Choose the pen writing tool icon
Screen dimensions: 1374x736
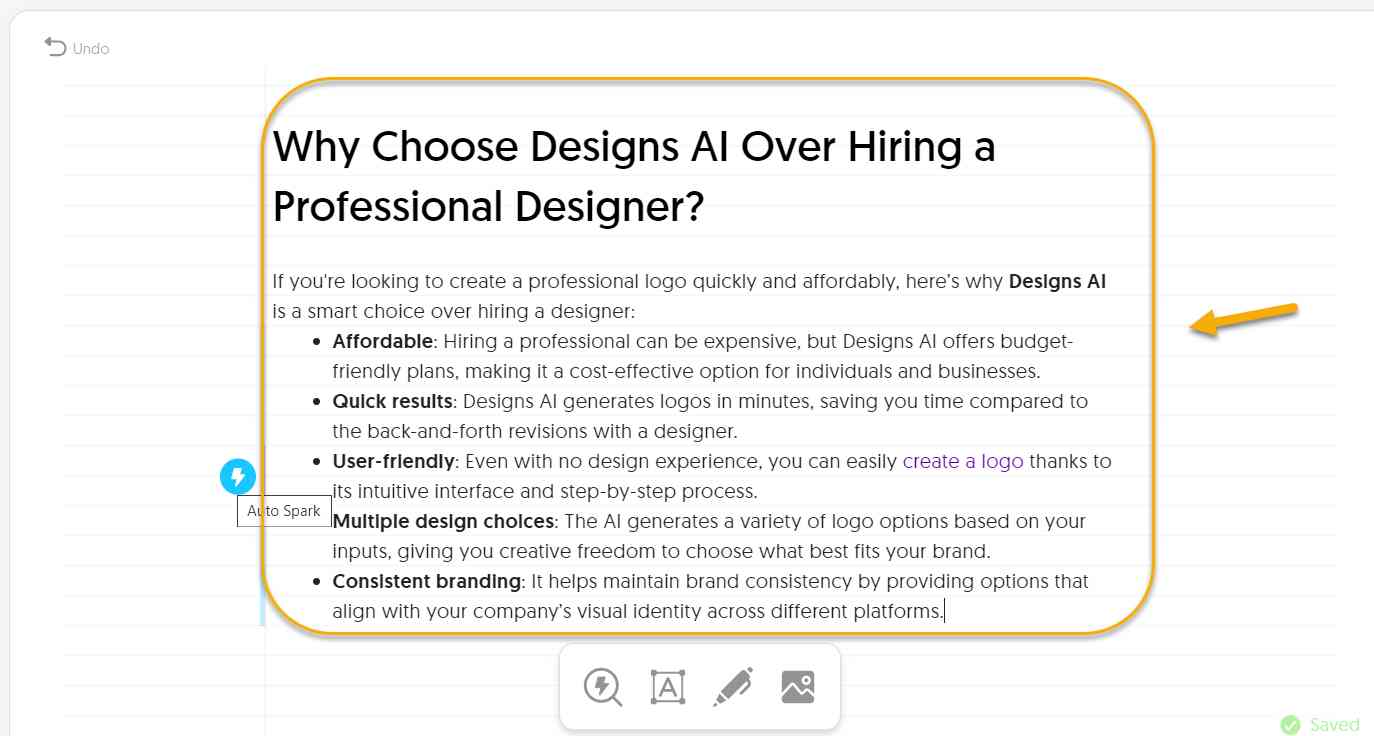(x=733, y=687)
